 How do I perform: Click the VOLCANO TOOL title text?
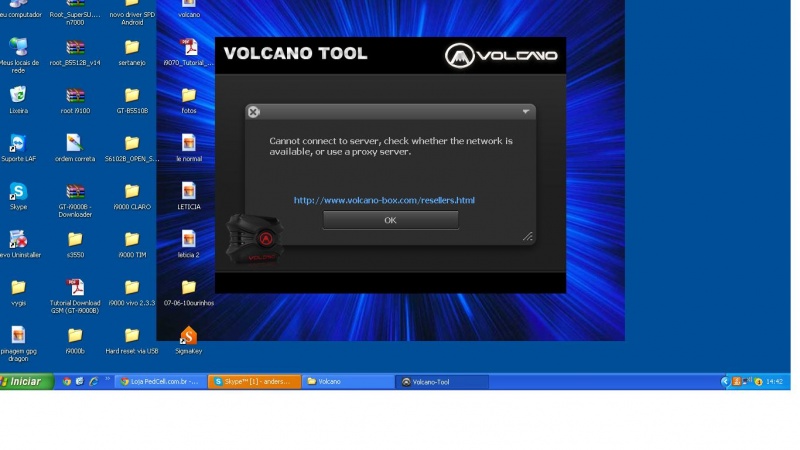pyautogui.click(x=295, y=53)
